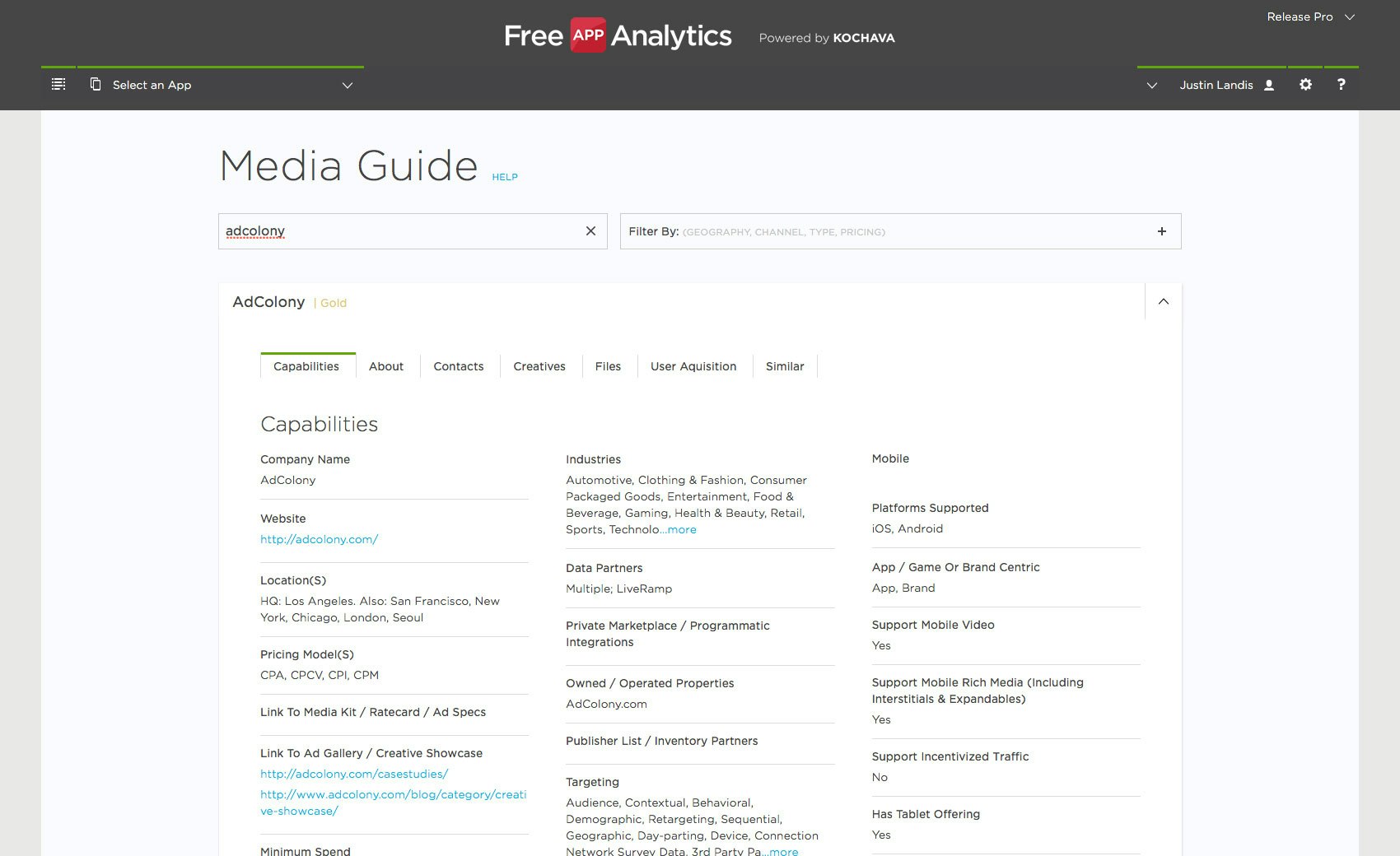Screen dimensions: 1400x856
Task: Open the media guide list icon
Action: pyautogui.click(x=58, y=83)
